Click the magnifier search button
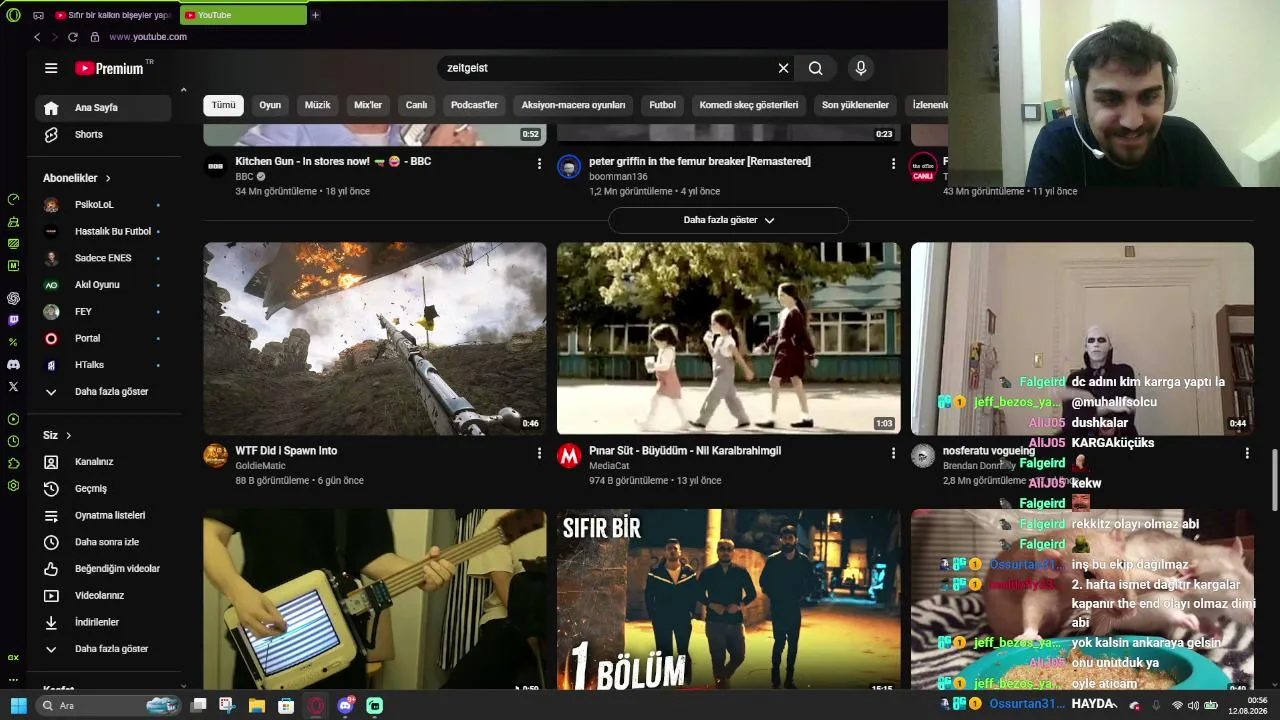1280x720 pixels. tap(816, 68)
